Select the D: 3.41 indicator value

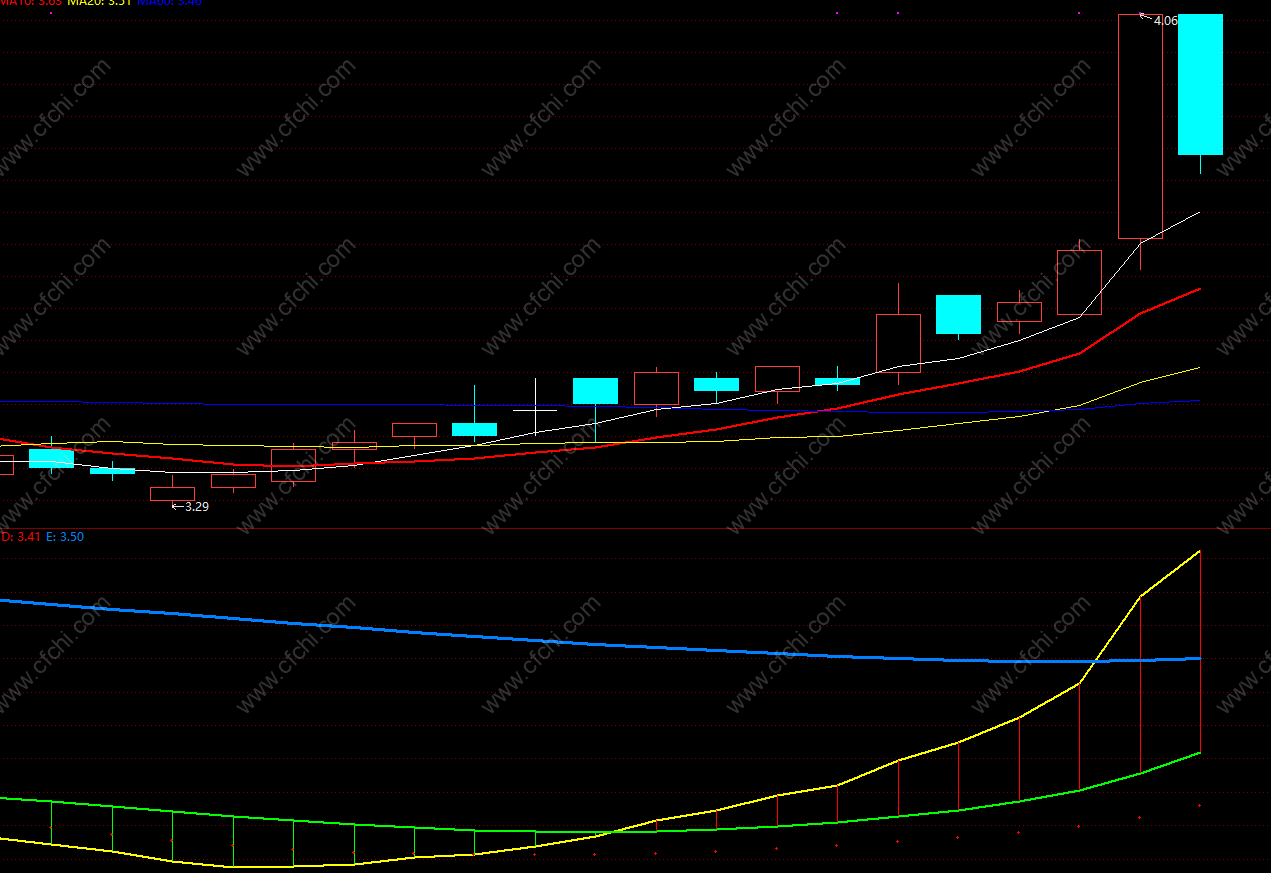pos(20,537)
